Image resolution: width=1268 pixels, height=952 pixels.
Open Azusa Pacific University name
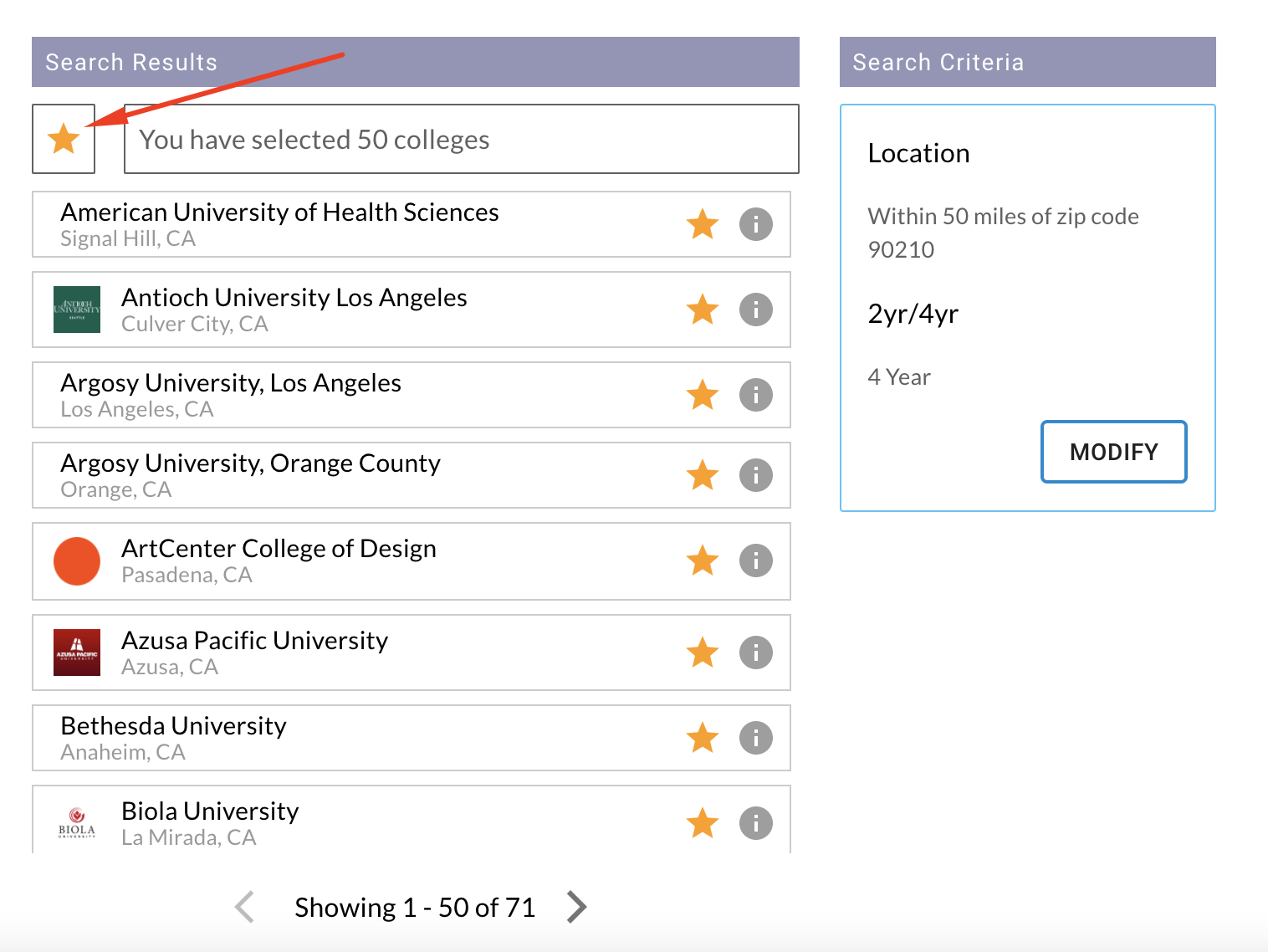coord(255,641)
